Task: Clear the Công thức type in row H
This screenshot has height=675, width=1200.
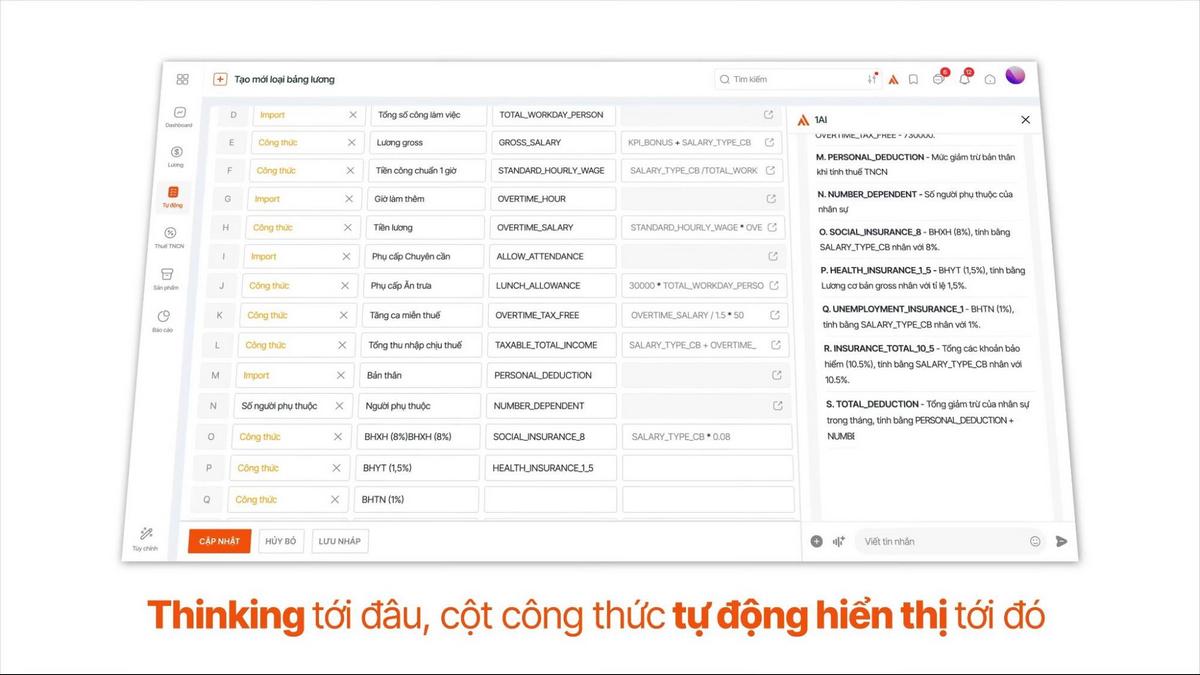Action: tap(347, 227)
